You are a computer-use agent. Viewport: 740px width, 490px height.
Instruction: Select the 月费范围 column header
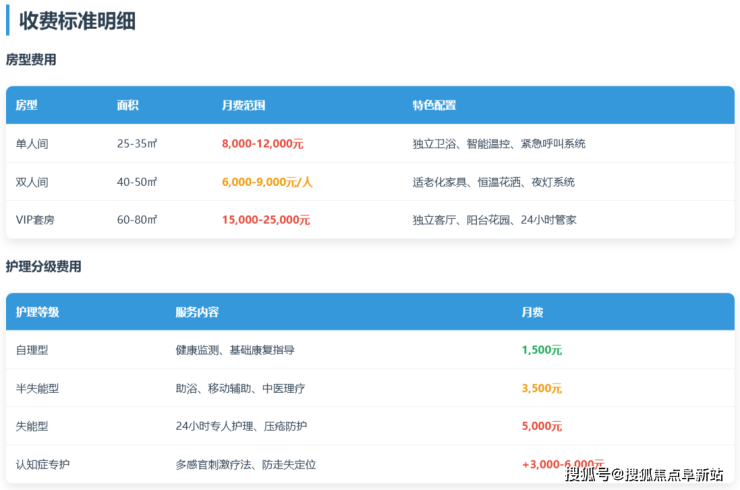pos(243,105)
